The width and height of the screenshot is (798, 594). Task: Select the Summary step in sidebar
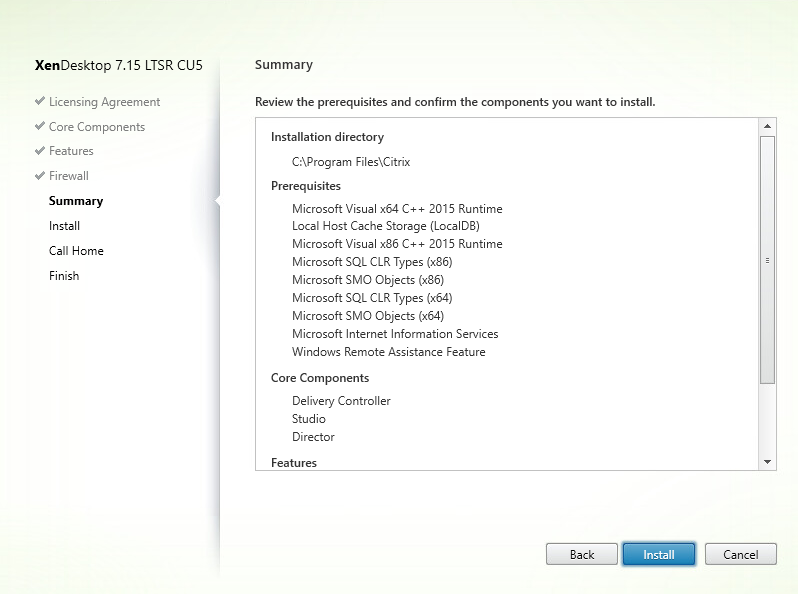click(76, 201)
